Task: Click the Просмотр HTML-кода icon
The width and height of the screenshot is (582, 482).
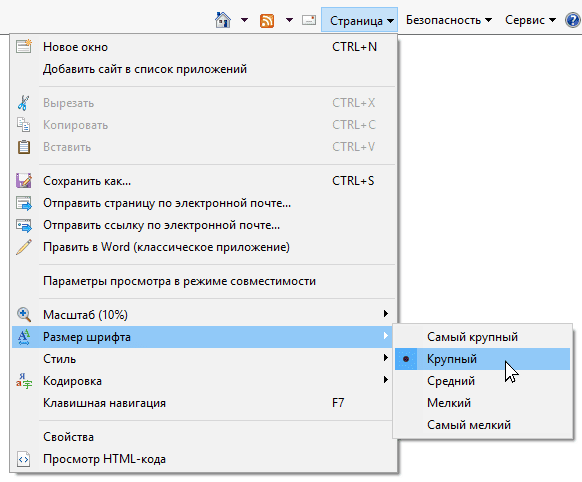Action: point(23,459)
